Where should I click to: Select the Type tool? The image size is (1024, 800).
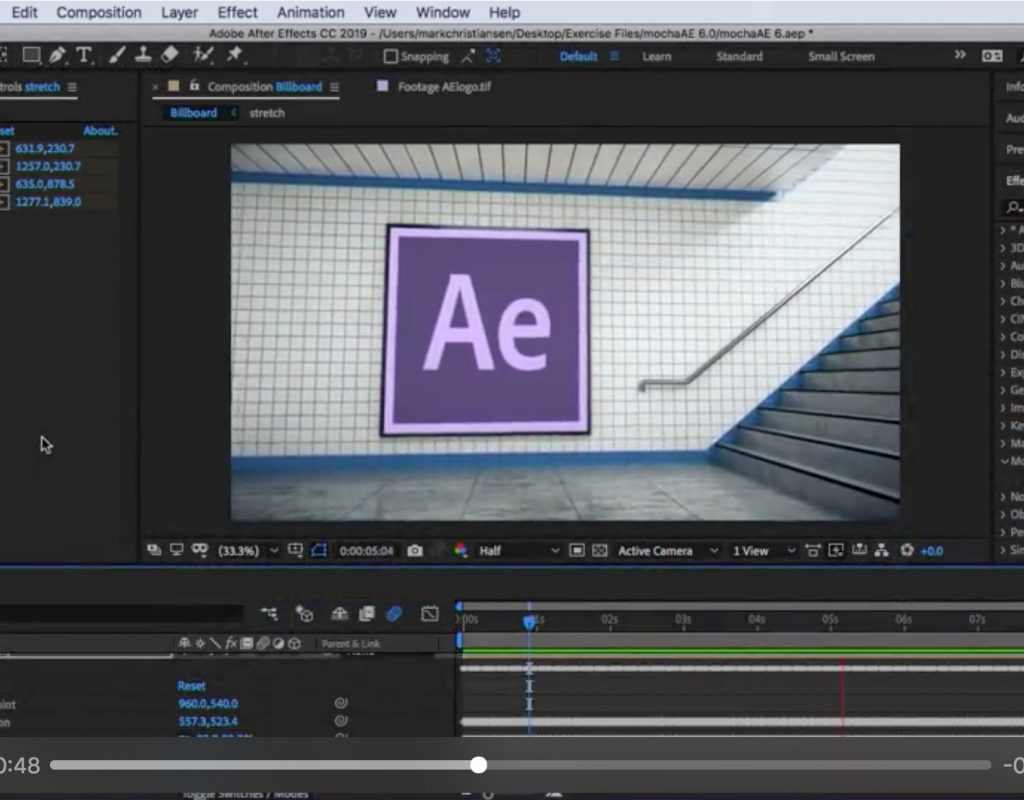click(x=84, y=56)
